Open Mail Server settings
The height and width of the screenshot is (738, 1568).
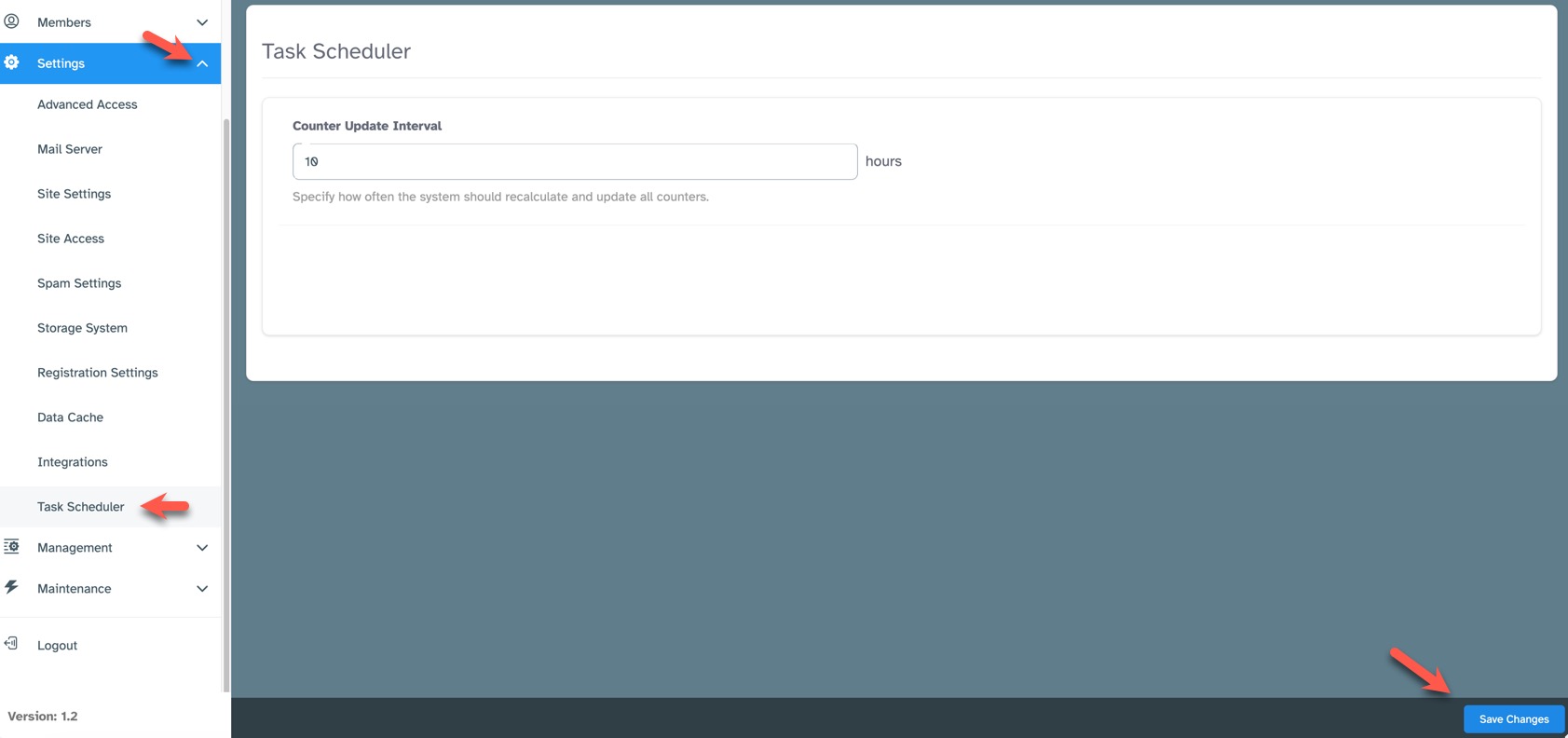tap(70, 149)
